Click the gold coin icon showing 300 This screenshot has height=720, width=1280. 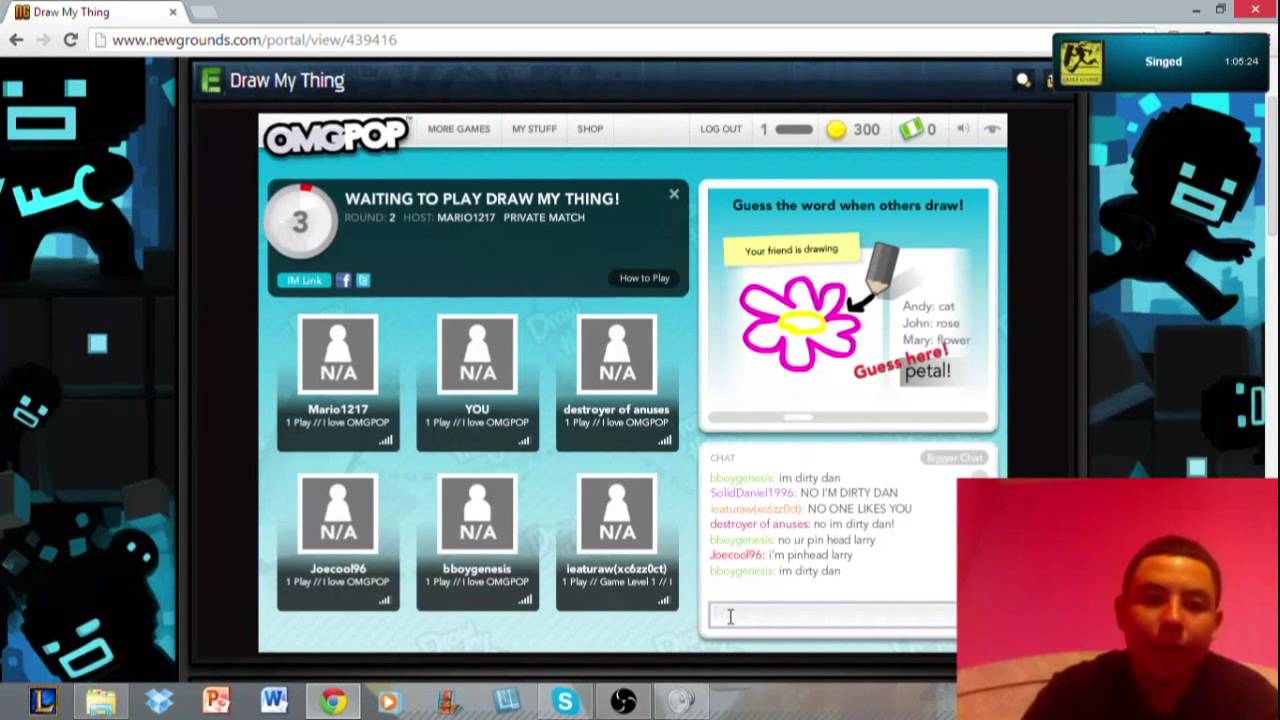tap(836, 129)
